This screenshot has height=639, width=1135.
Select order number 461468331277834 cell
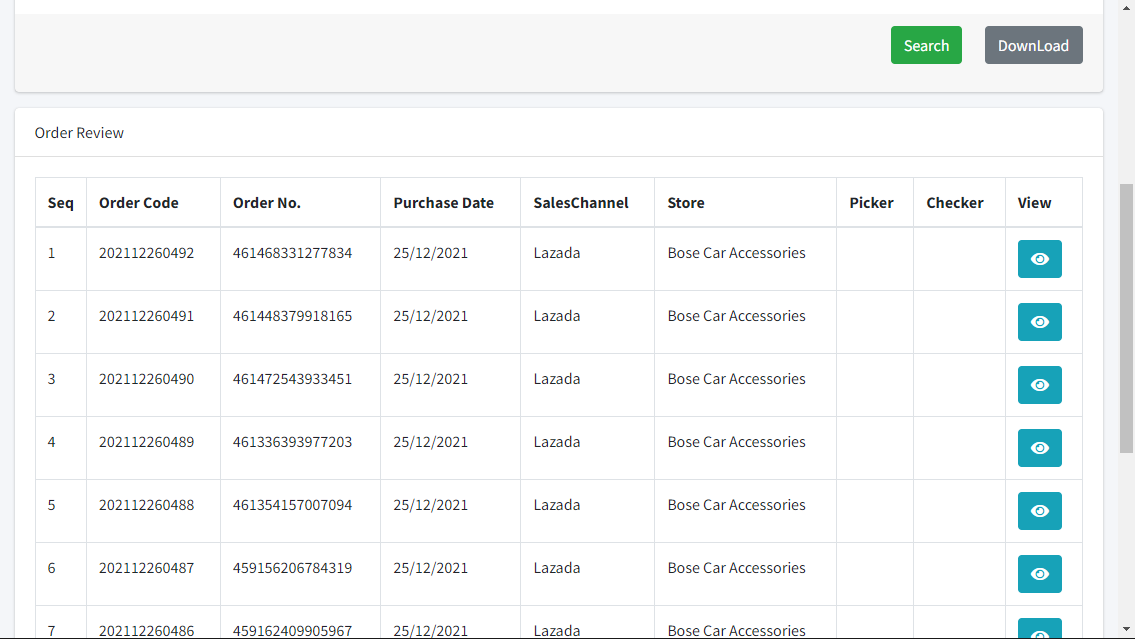coord(292,253)
